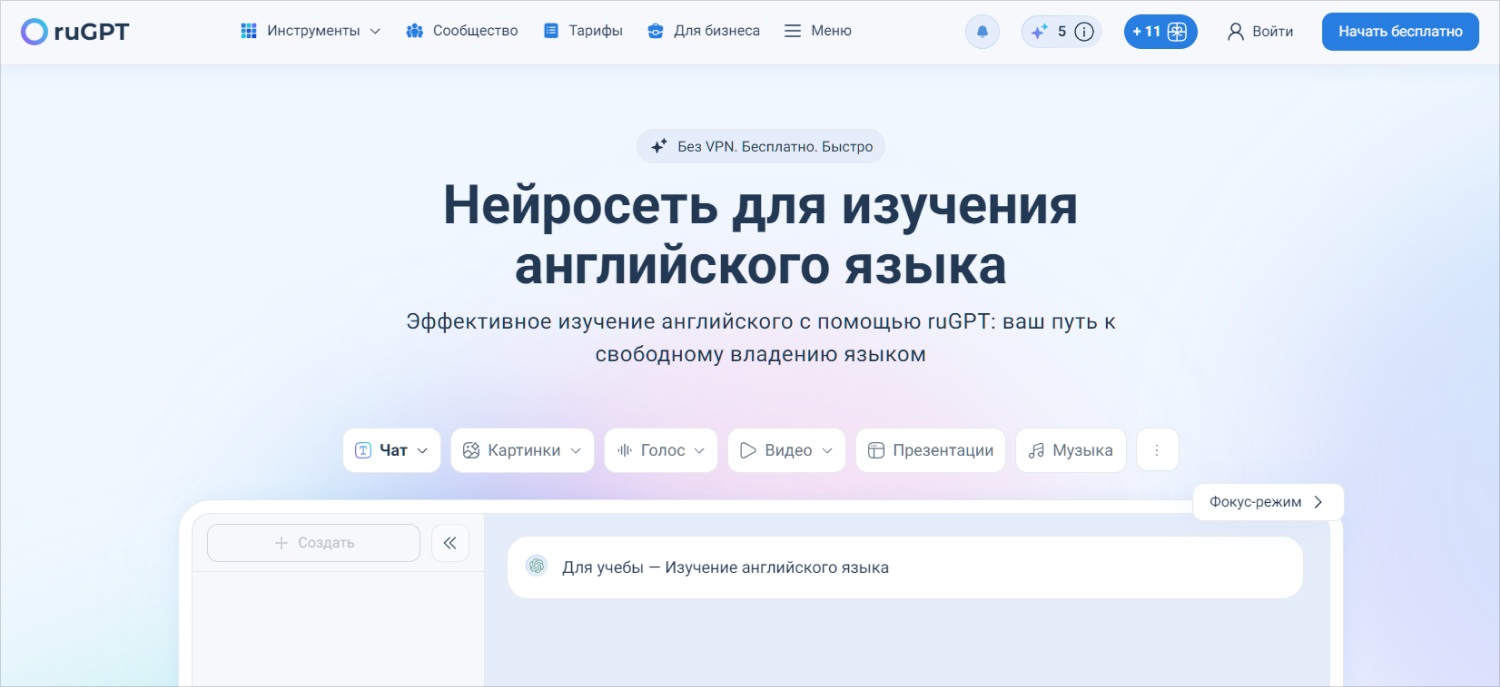Enable Фокус-режим
This screenshot has height=687, width=1500.
click(1267, 502)
